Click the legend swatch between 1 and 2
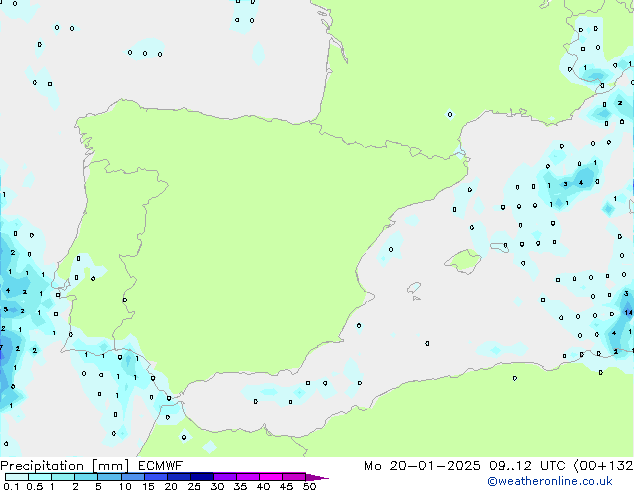This screenshot has width=634, height=490. coord(63,477)
